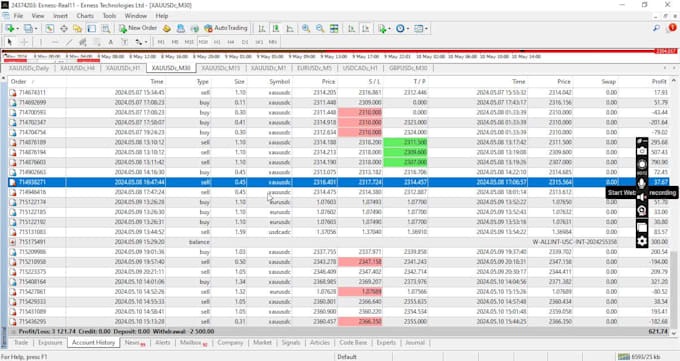Select the Trendline drawing tool

[69, 42]
